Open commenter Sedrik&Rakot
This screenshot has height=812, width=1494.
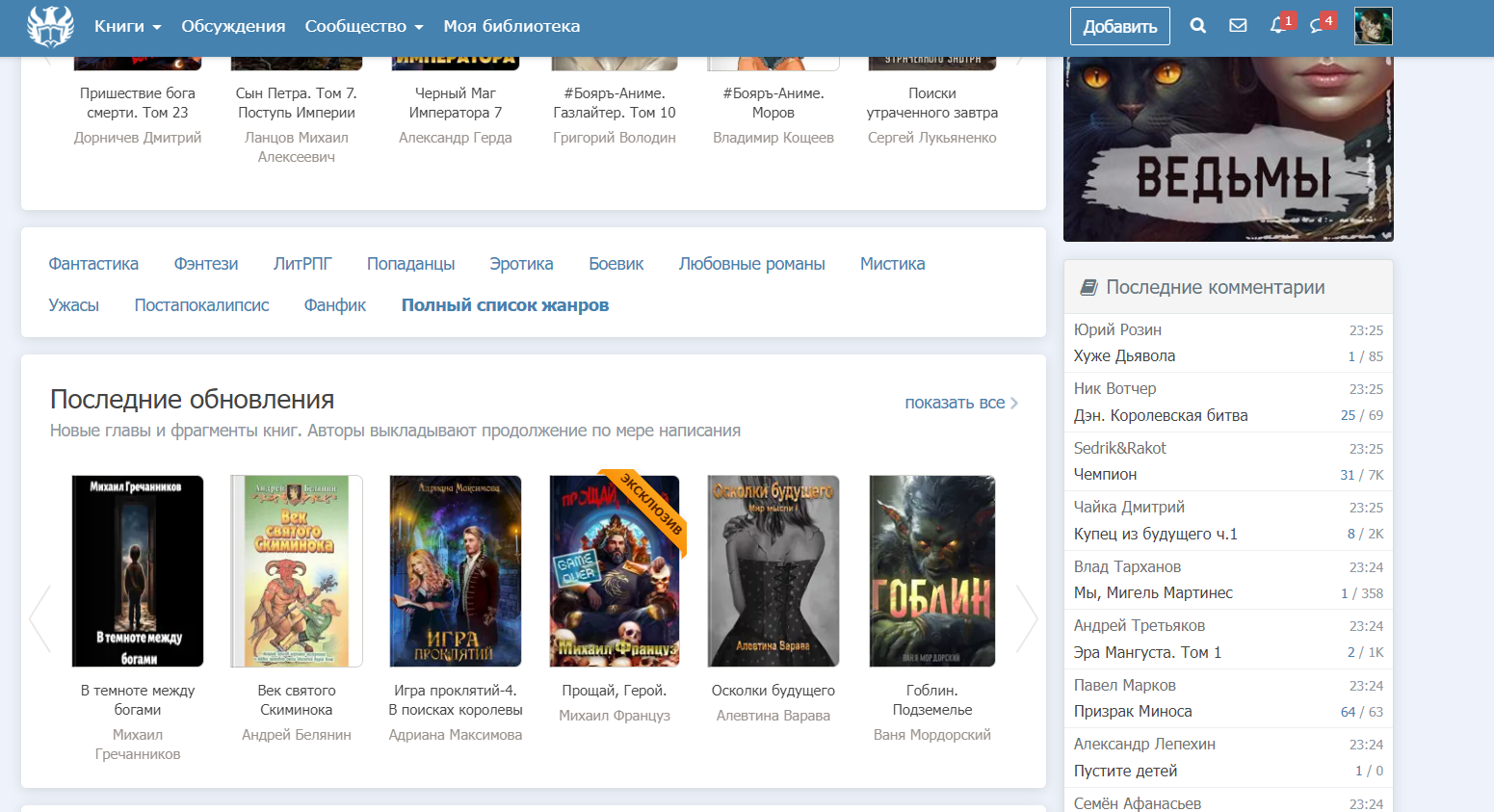coord(1119,449)
